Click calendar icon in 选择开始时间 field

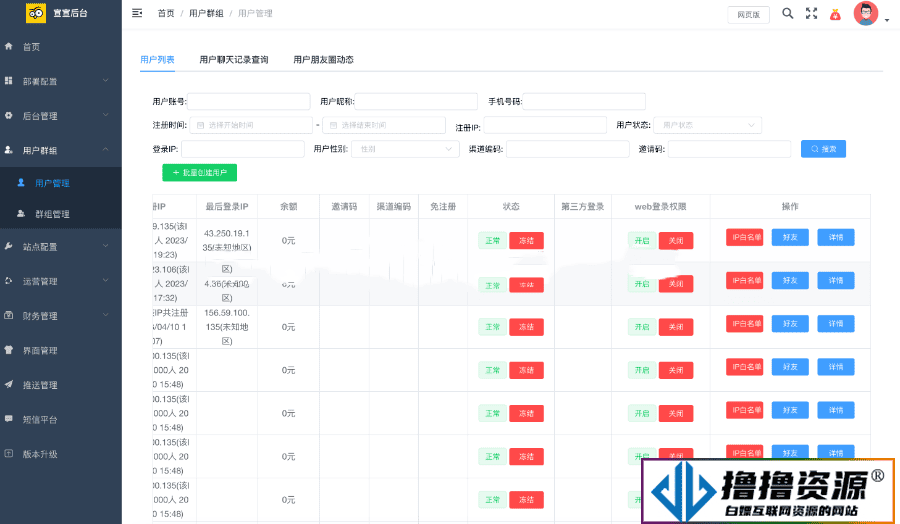coord(200,125)
